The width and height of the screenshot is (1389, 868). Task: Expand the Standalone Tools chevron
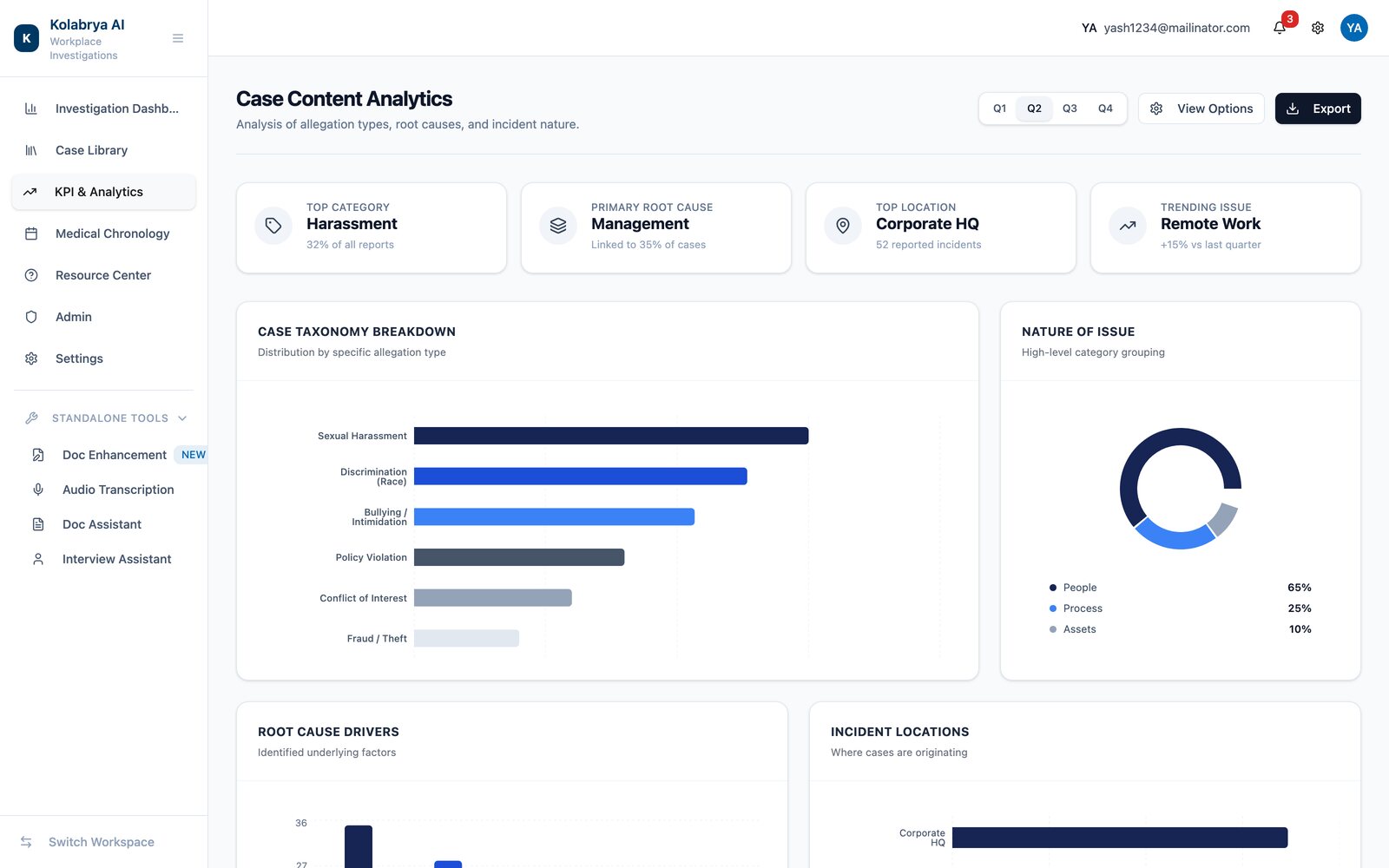point(182,418)
